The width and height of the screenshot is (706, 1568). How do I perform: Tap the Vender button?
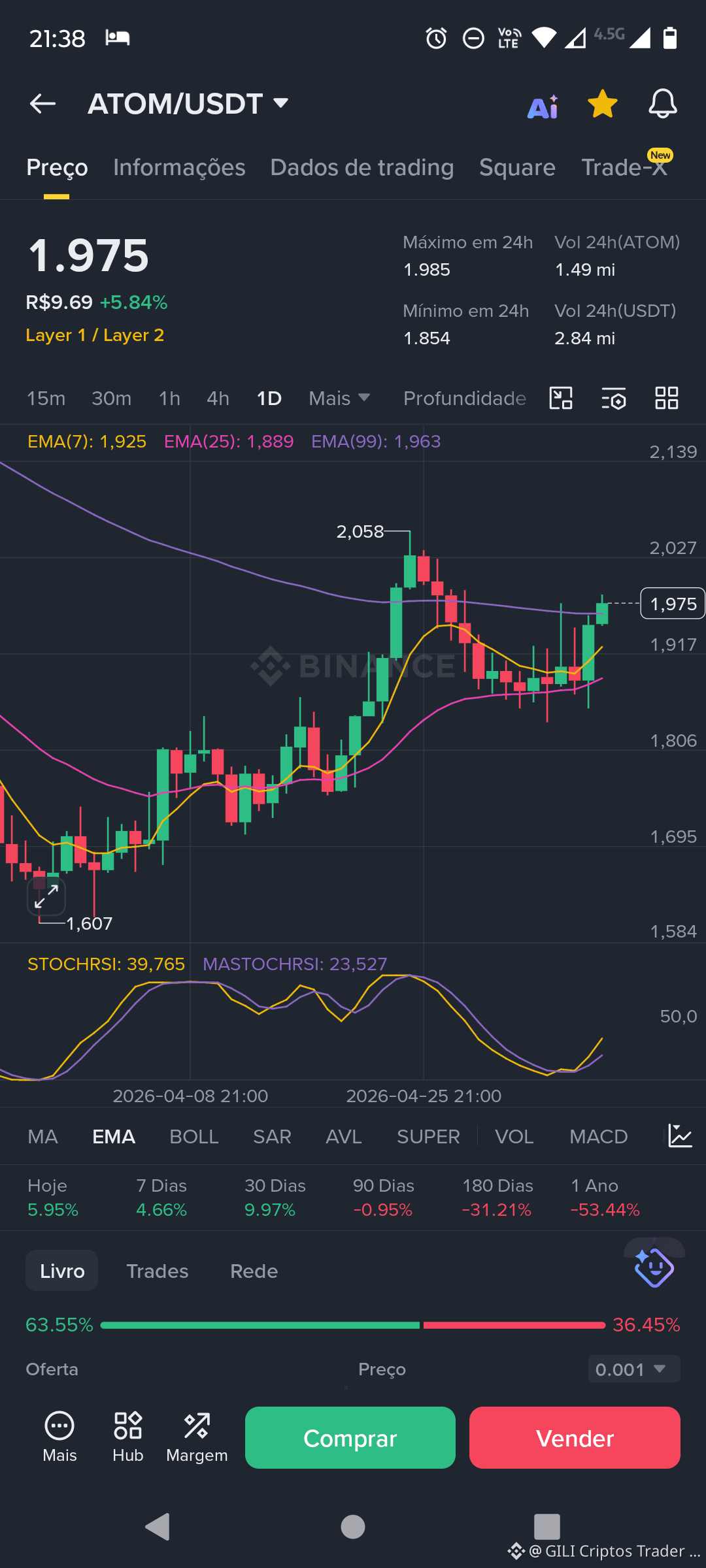(x=575, y=1437)
